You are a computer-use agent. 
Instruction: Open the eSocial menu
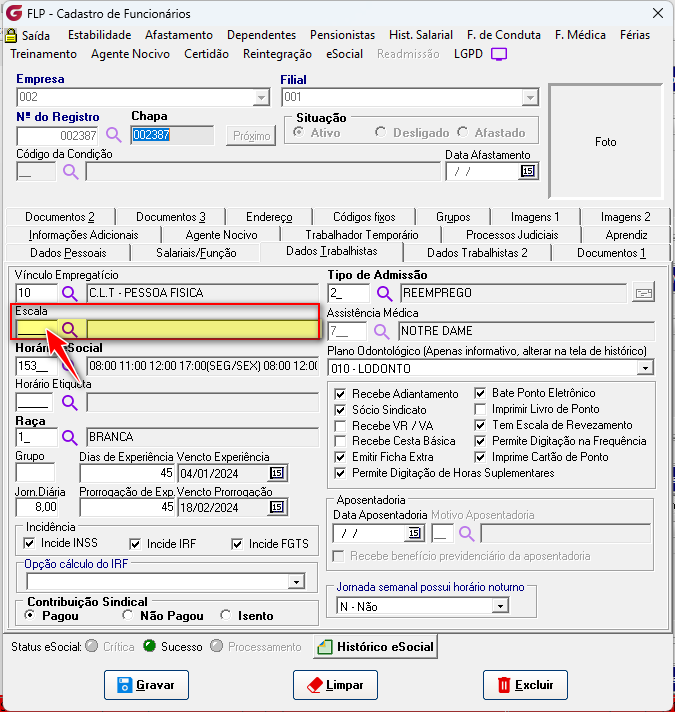(x=345, y=54)
